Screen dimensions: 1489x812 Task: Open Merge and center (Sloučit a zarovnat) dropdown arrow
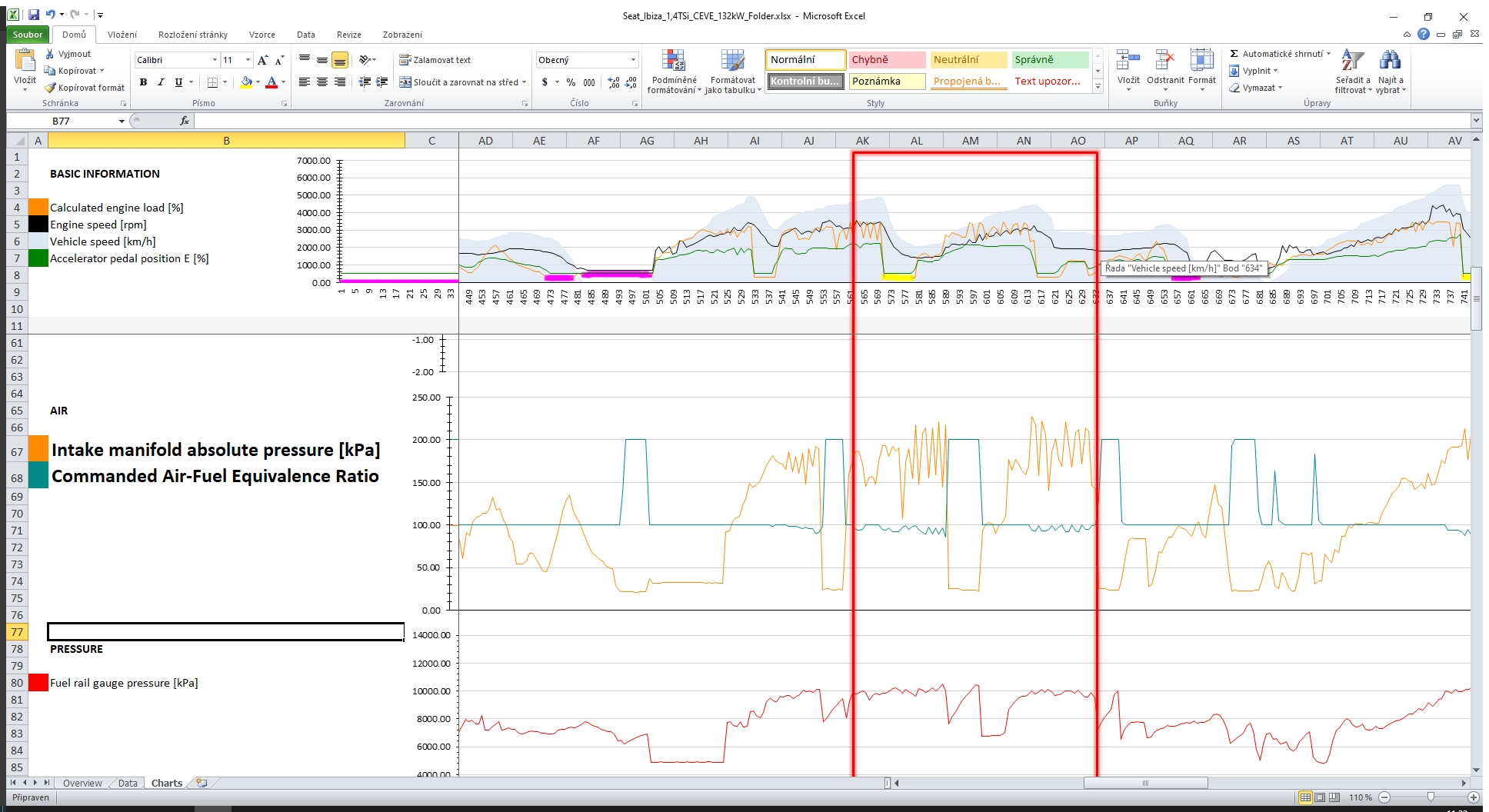(525, 82)
